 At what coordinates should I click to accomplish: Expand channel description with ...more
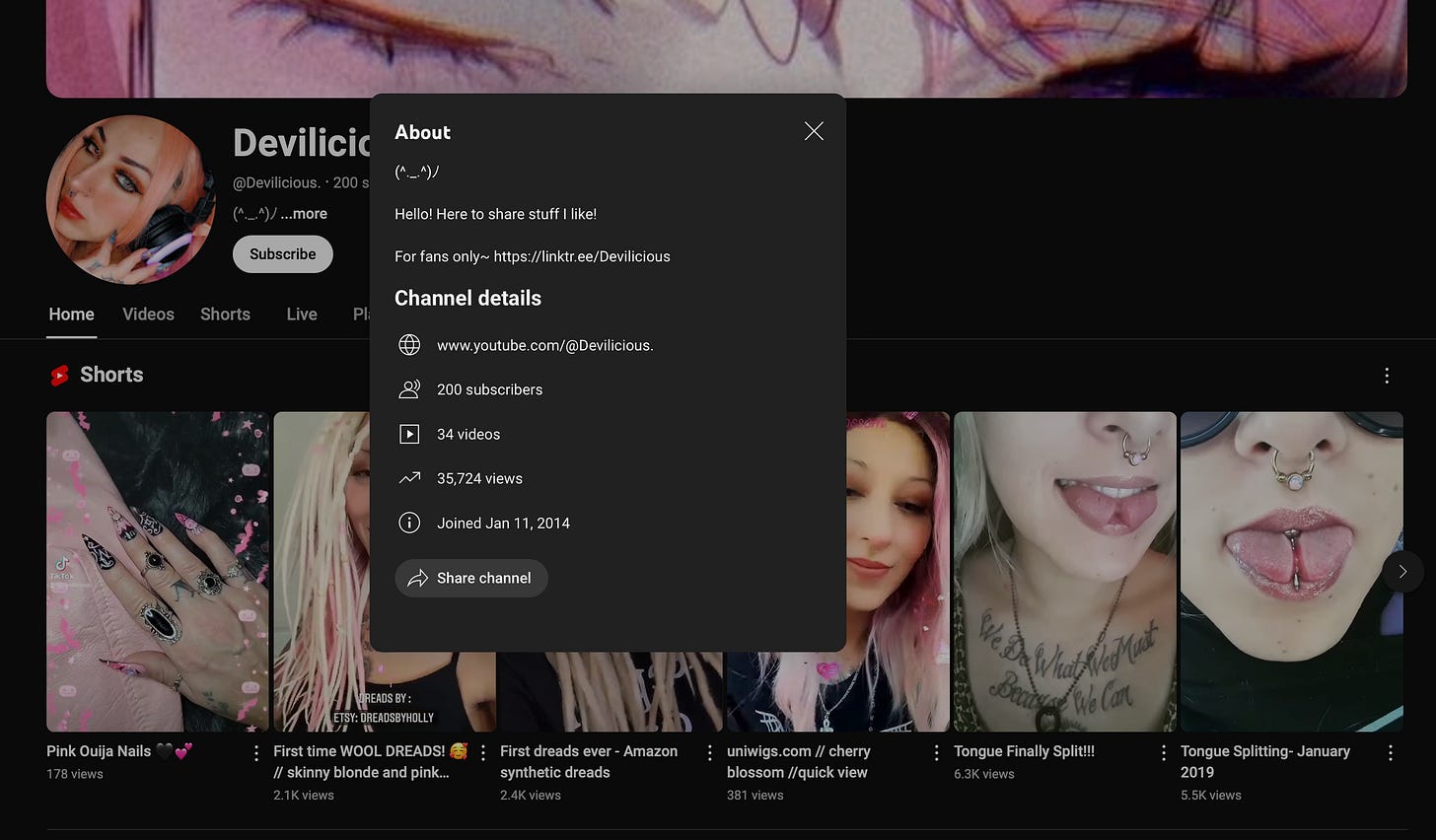tap(304, 214)
